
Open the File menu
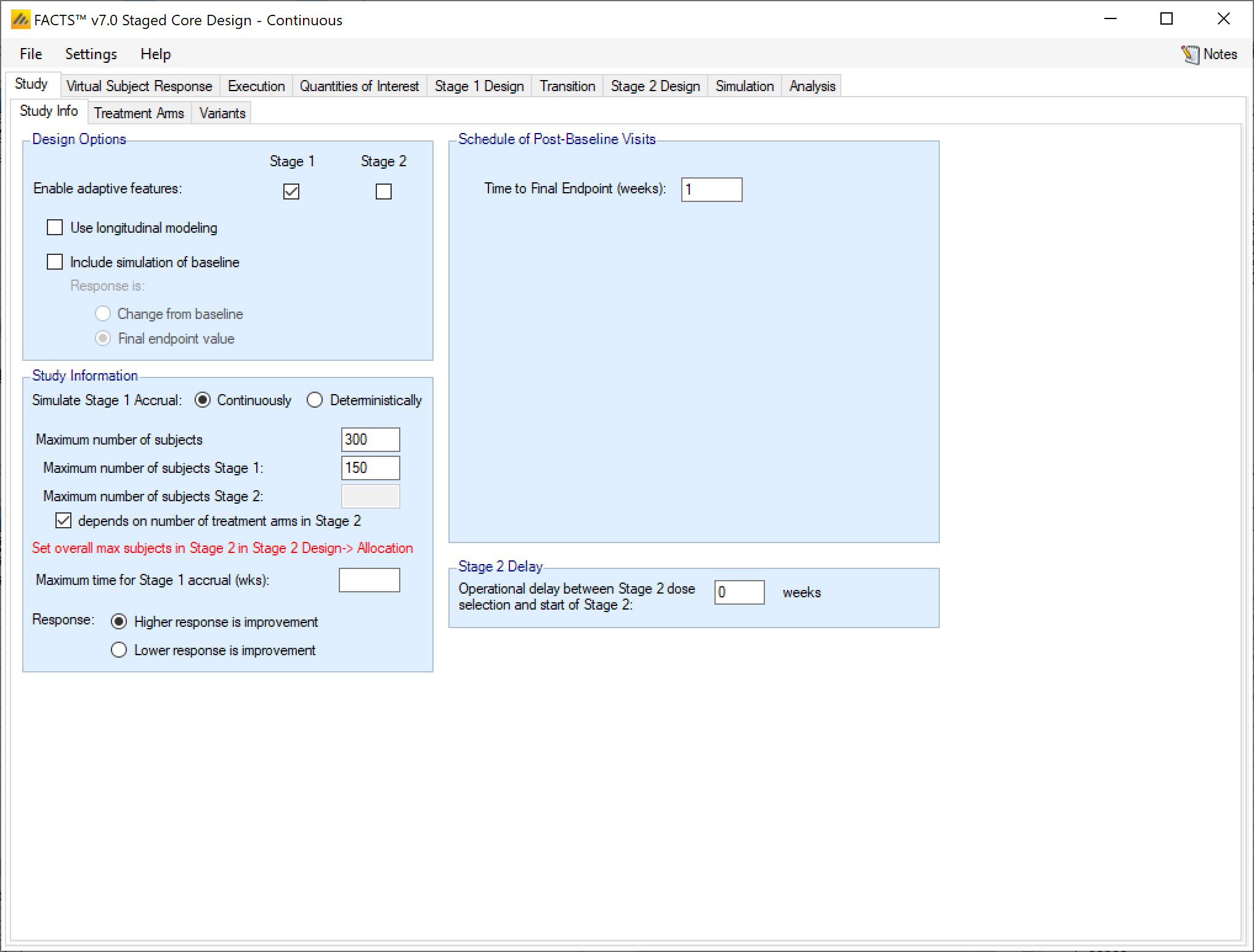(x=31, y=54)
